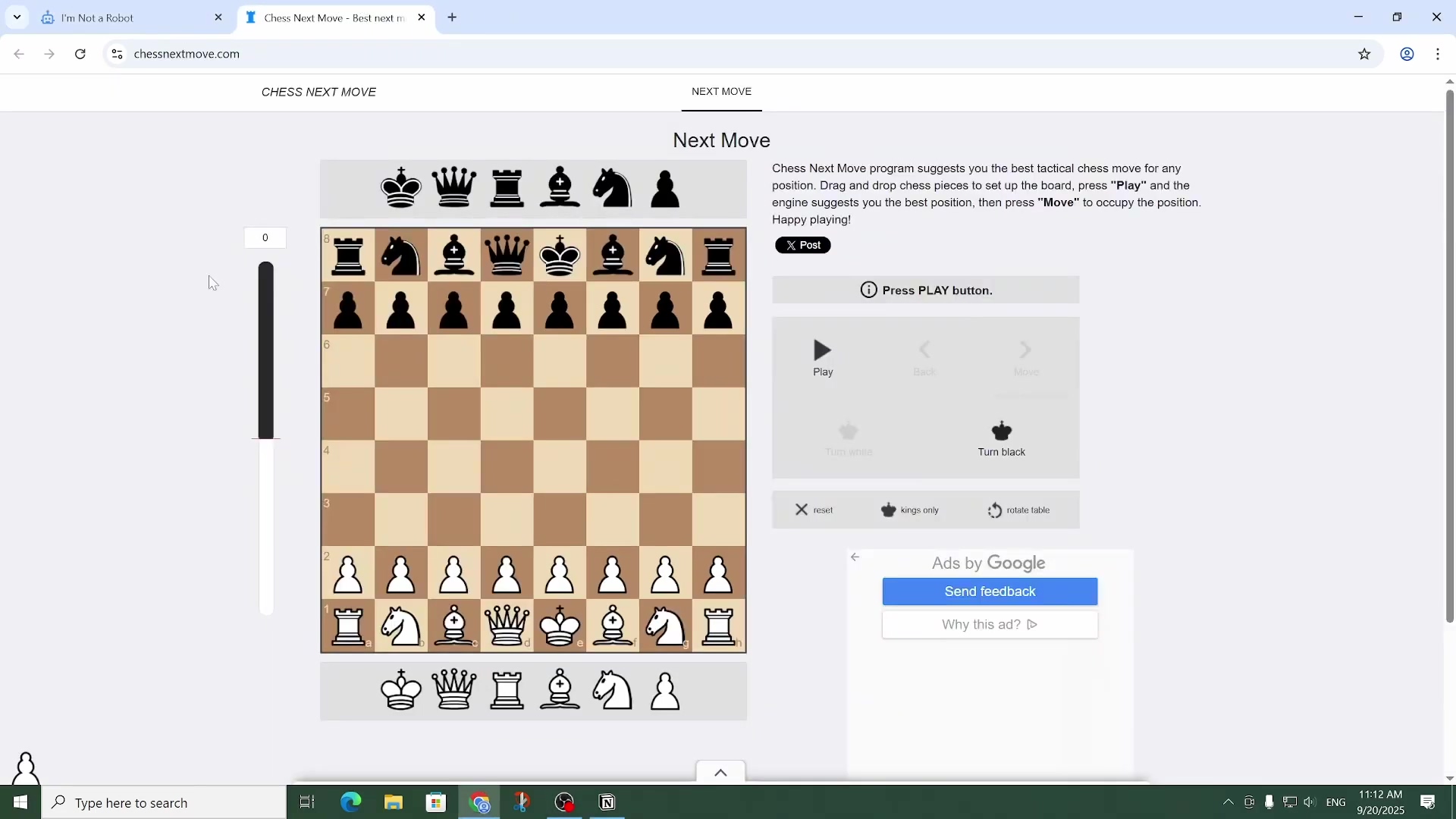
Task: Start the engine with the Play button
Action: pyautogui.click(x=823, y=358)
